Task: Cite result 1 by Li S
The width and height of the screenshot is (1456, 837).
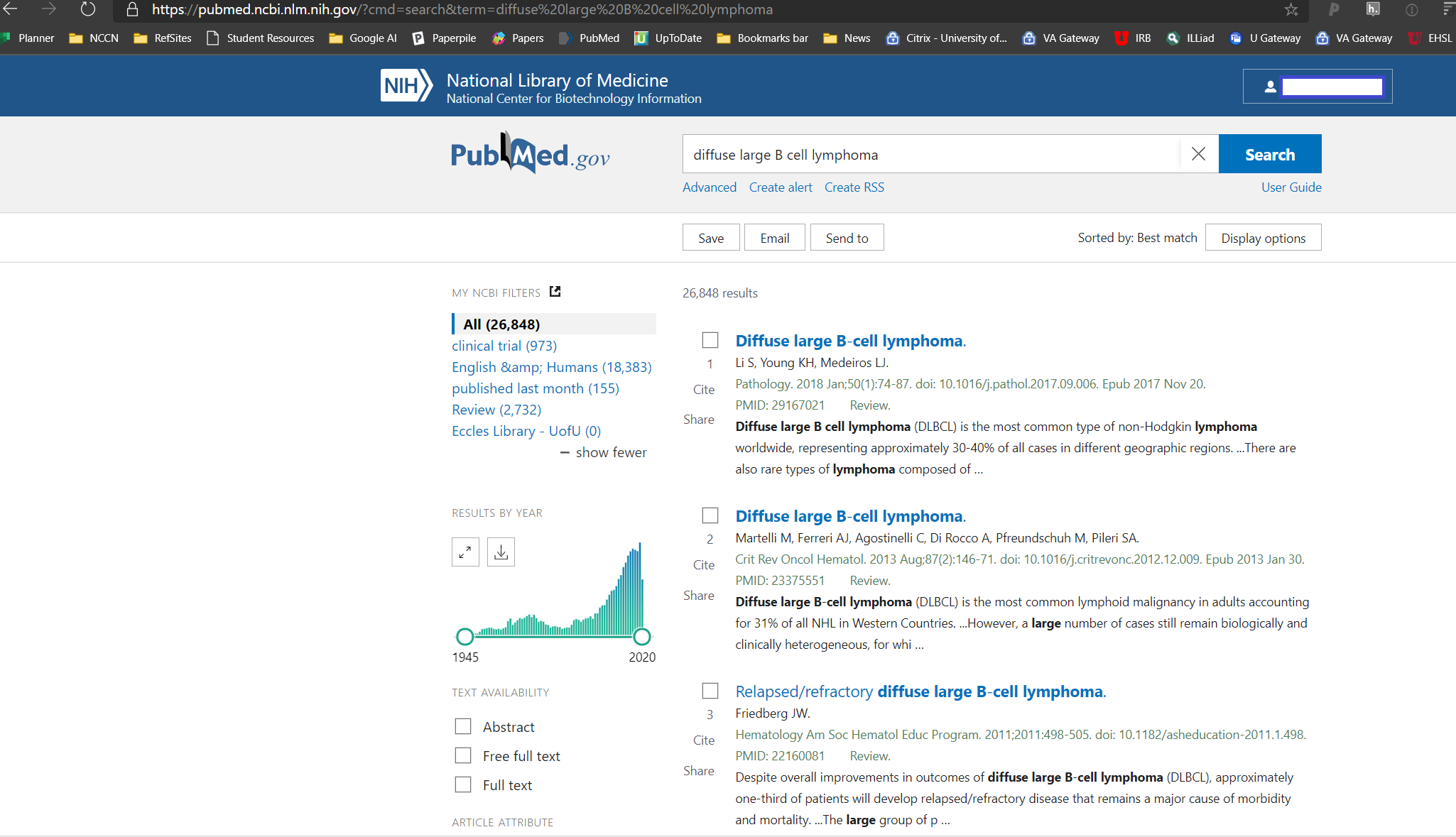Action: tap(704, 390)
